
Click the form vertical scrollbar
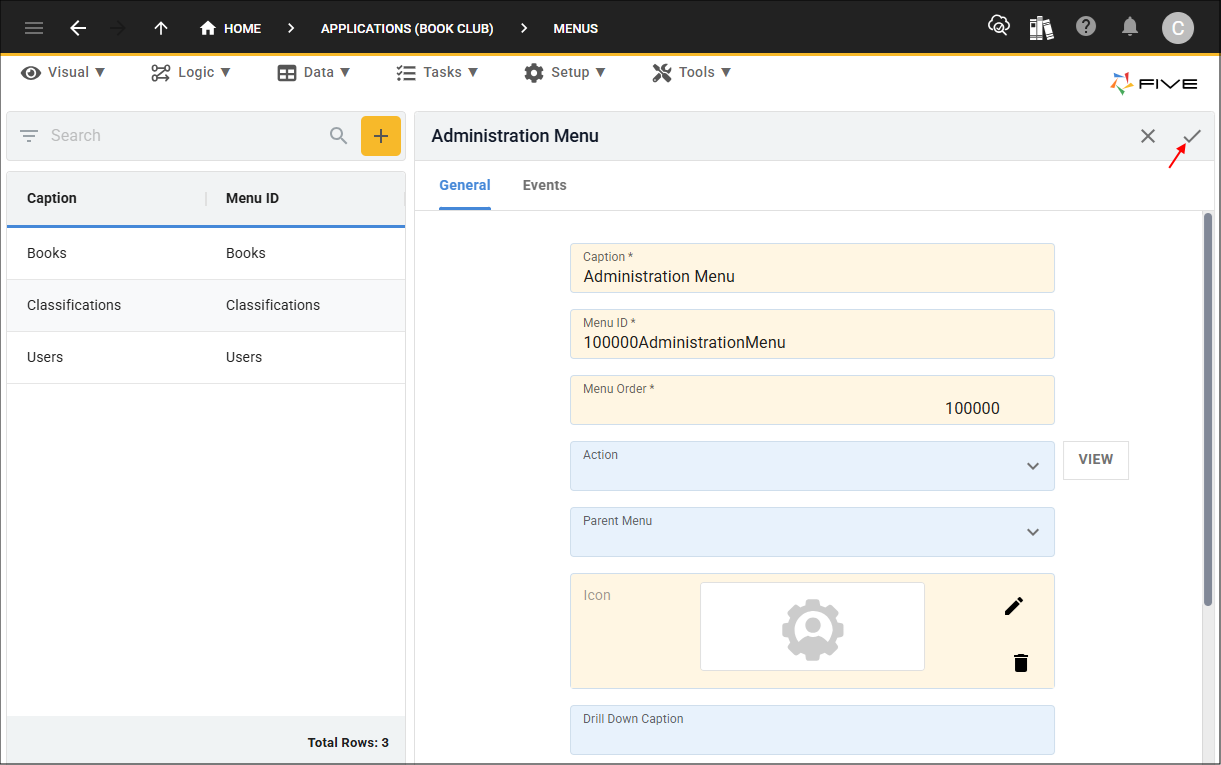1208,410
